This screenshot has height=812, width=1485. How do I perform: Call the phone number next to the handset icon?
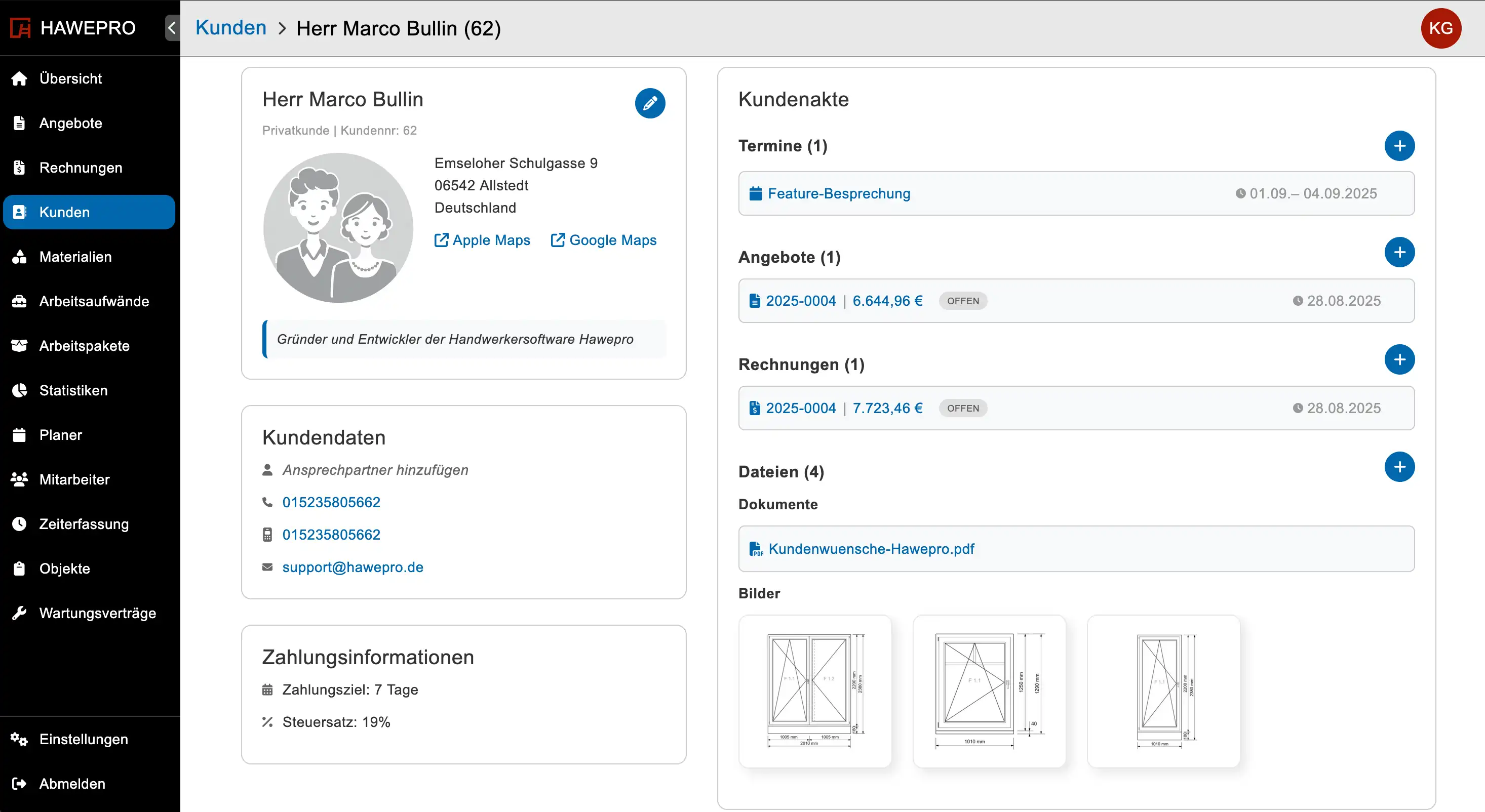point(331,503)
